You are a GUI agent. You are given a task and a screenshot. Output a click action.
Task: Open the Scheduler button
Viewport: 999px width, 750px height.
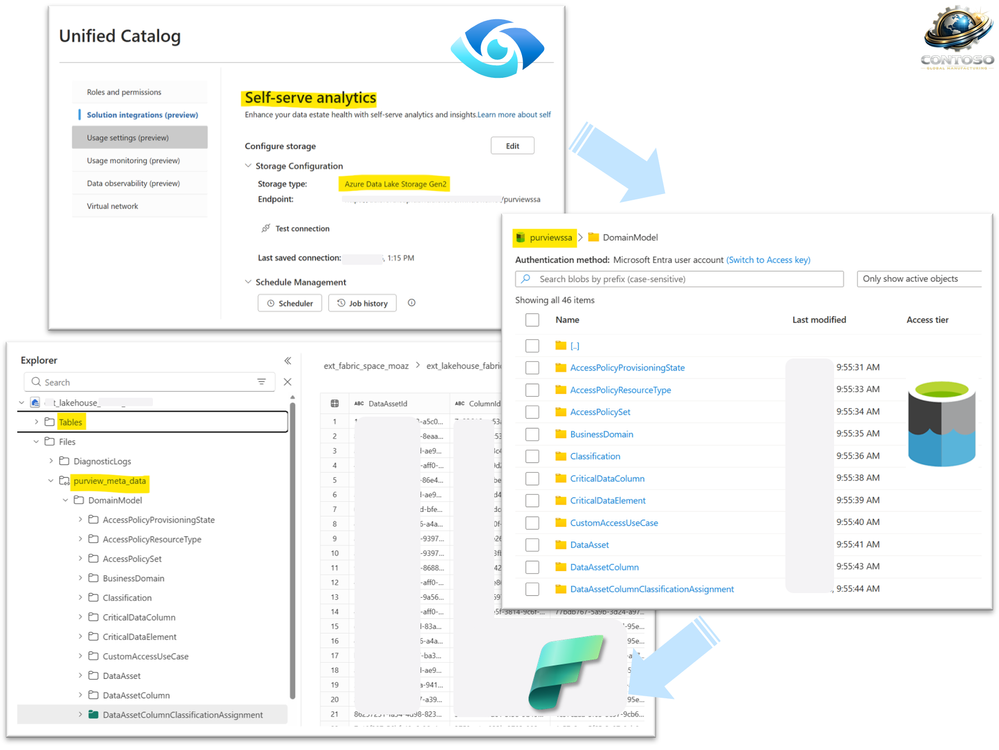pos(290,303)
